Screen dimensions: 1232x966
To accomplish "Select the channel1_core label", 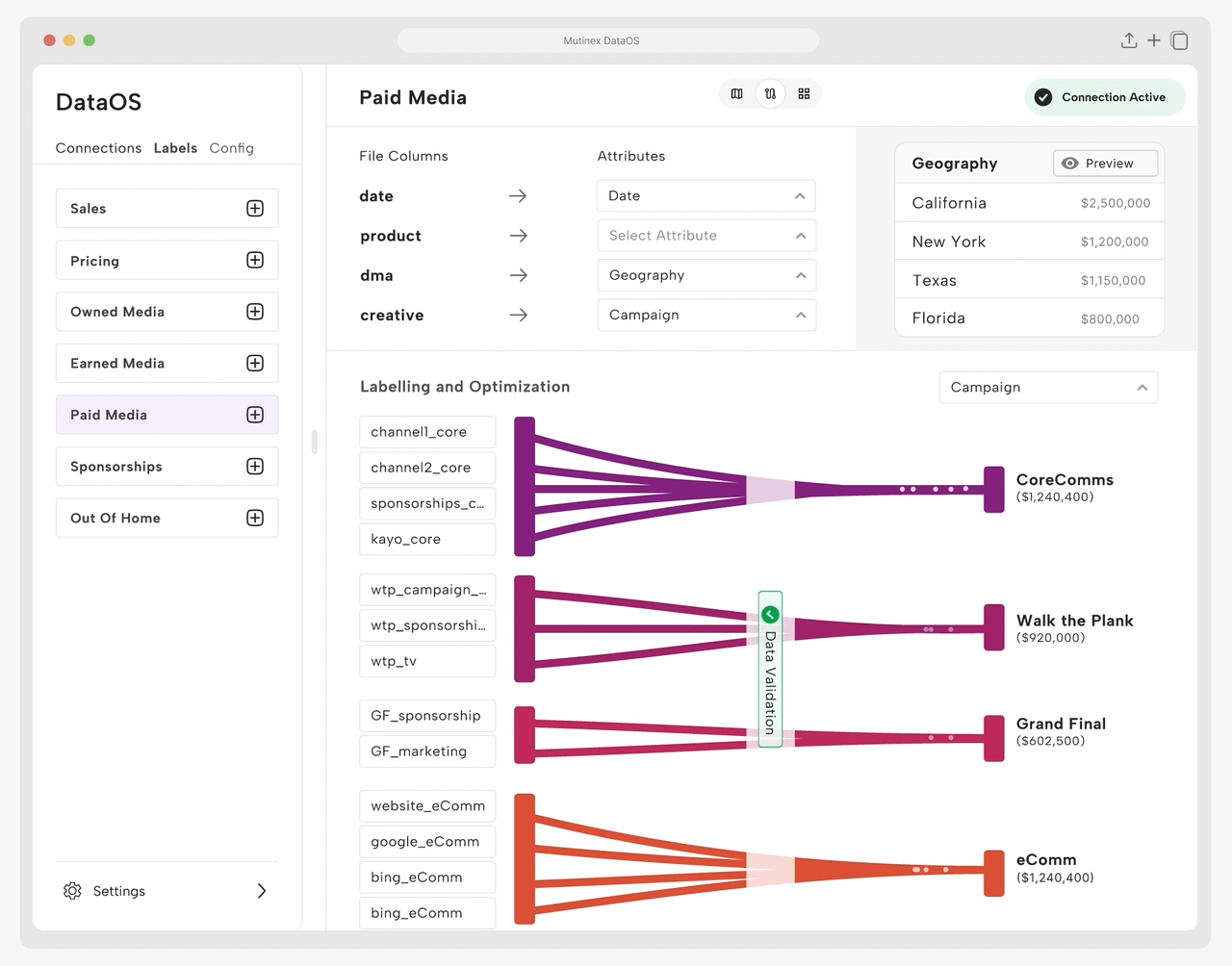I will coord(427,432).
